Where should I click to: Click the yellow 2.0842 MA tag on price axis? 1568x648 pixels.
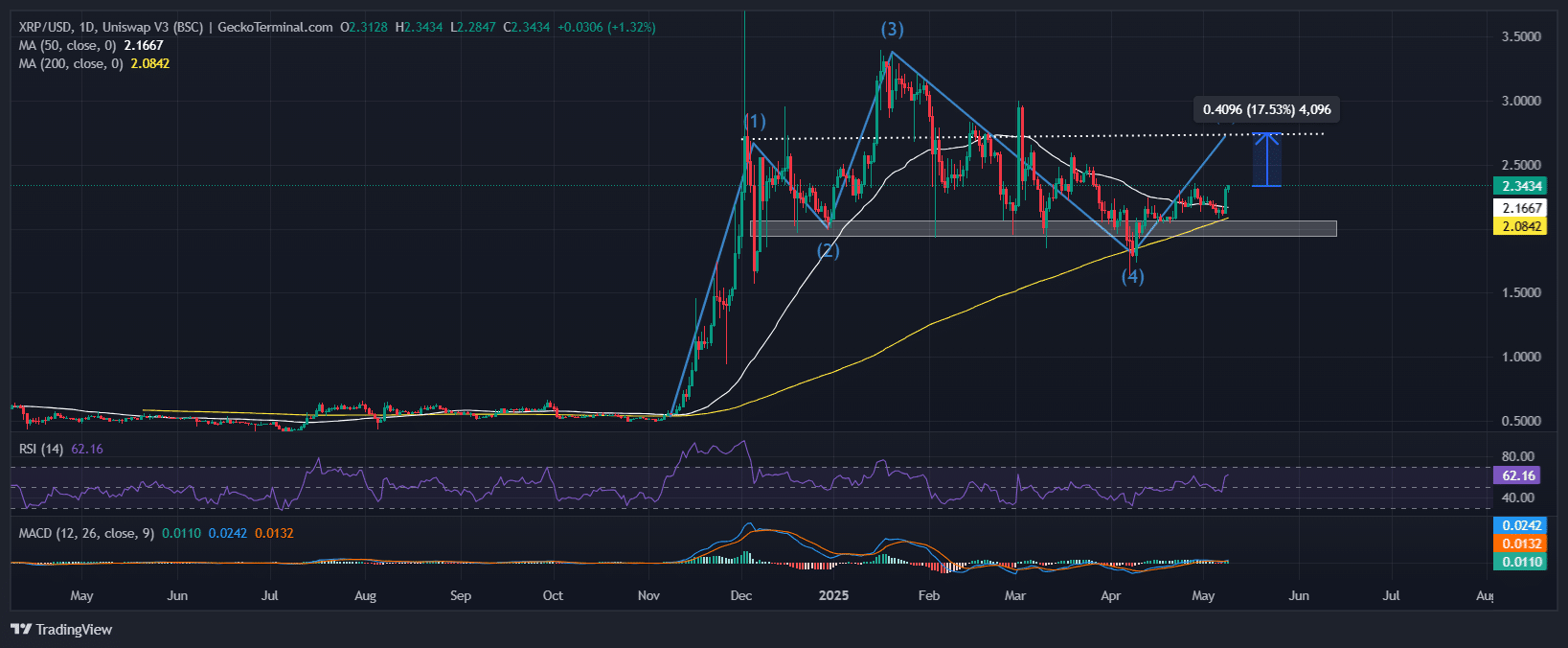1521,226
